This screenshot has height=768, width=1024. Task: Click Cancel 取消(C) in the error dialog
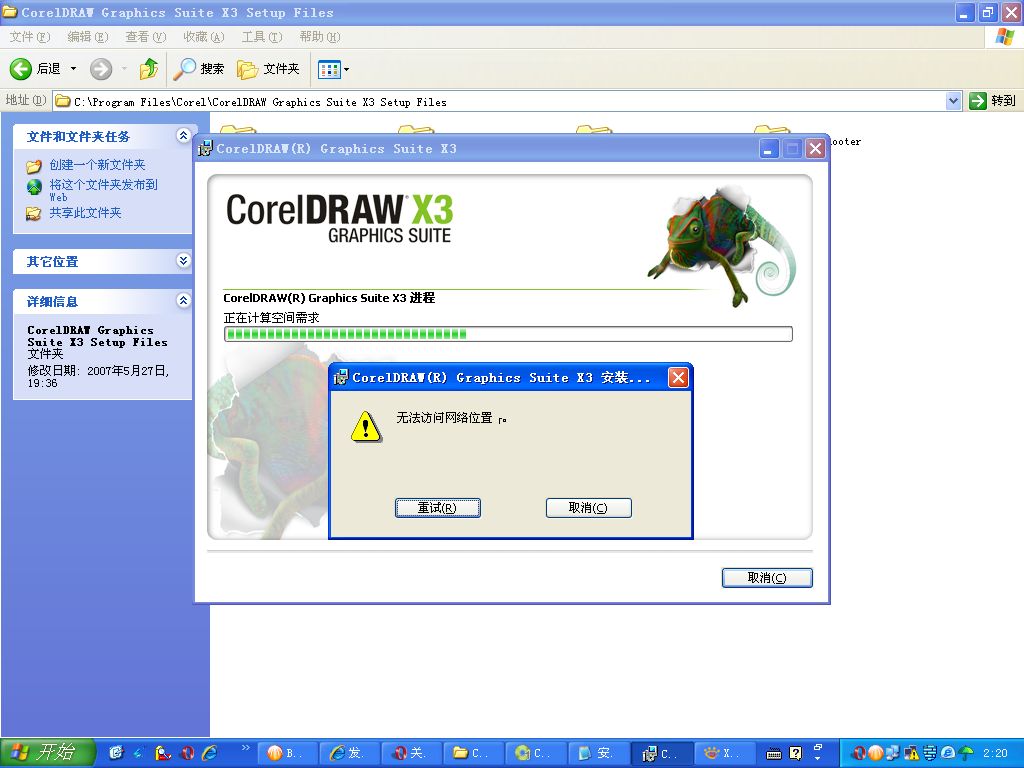pos(588,507)
